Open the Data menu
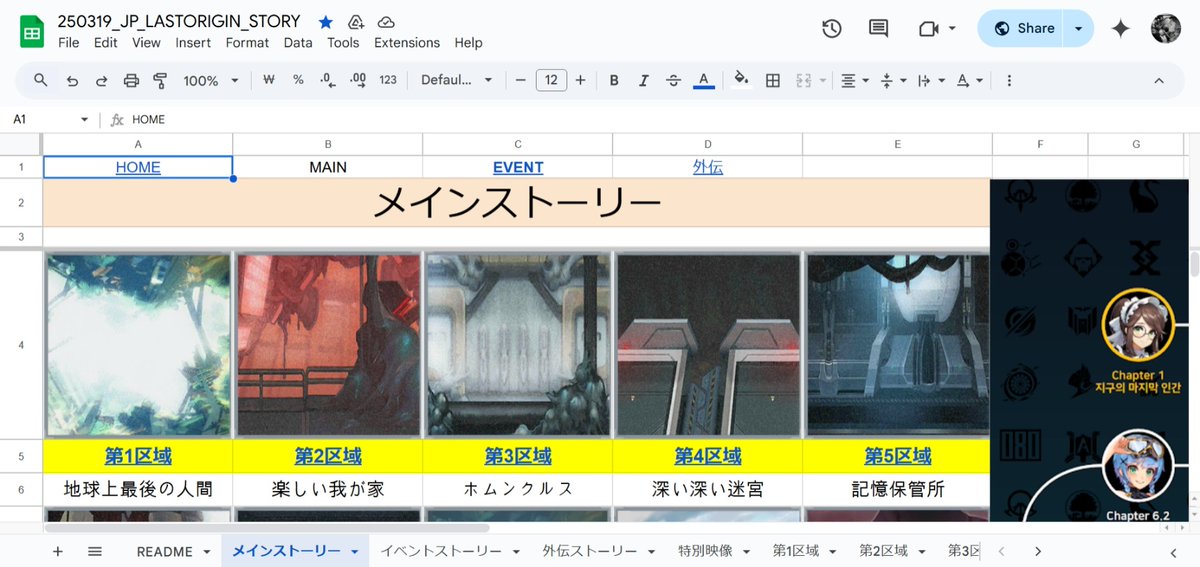Screen dimensions: 1200x567 click(298, 43)
